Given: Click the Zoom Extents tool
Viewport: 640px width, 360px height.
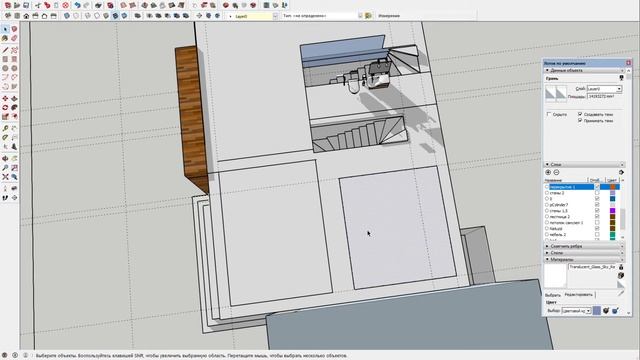Looking at the screenshot, I should [5, 176].
